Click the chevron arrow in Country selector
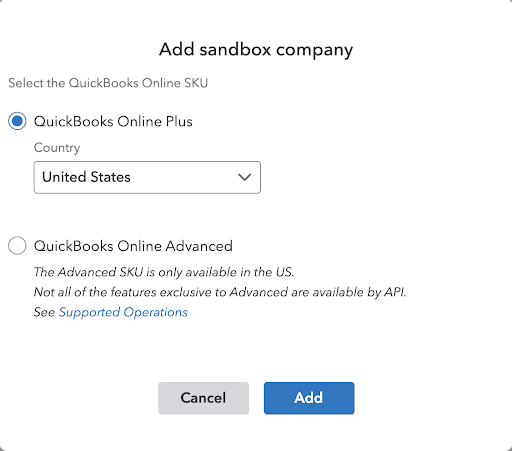Screen dimensions: 512x451 (244, 177)
